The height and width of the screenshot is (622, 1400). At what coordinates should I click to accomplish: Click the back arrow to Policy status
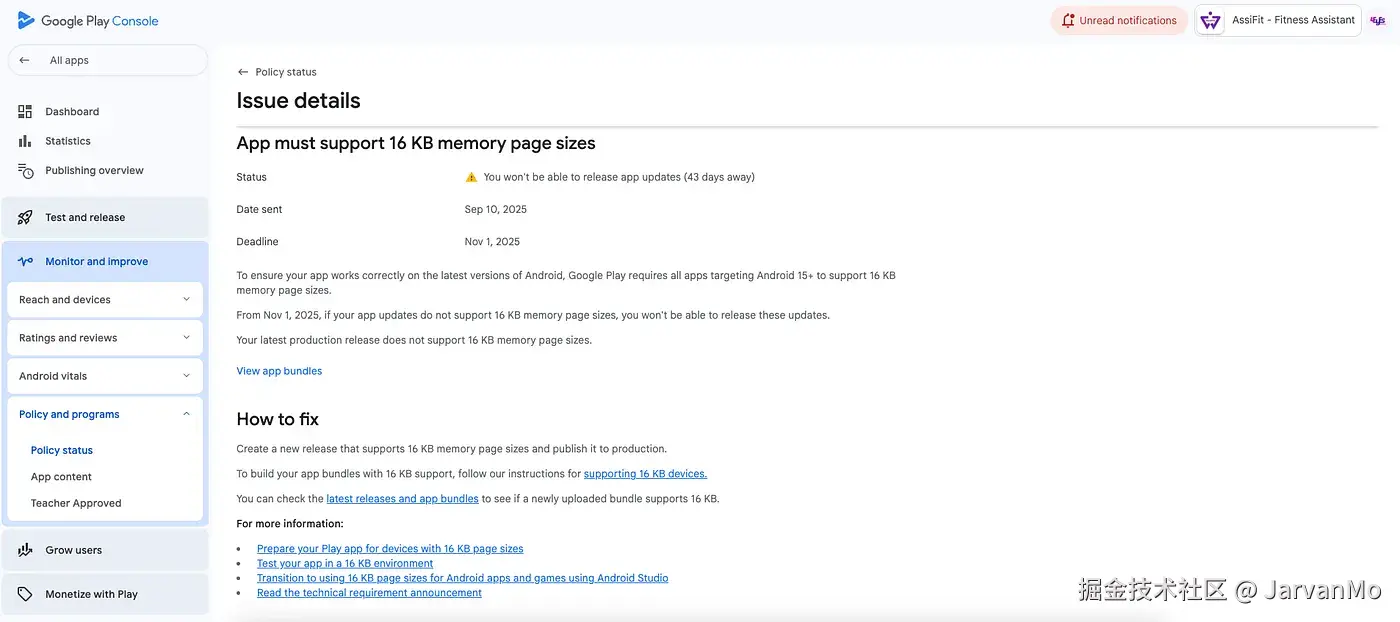(241, 71)
